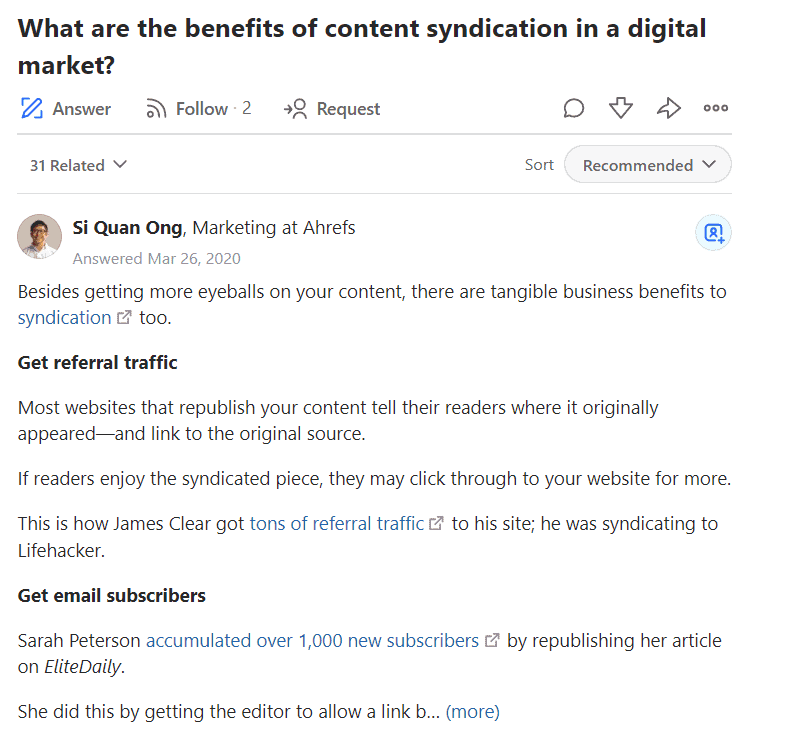The image size is (789, 729).
Task: Expand answer with (more) link
Action: [x=472, y=711]
